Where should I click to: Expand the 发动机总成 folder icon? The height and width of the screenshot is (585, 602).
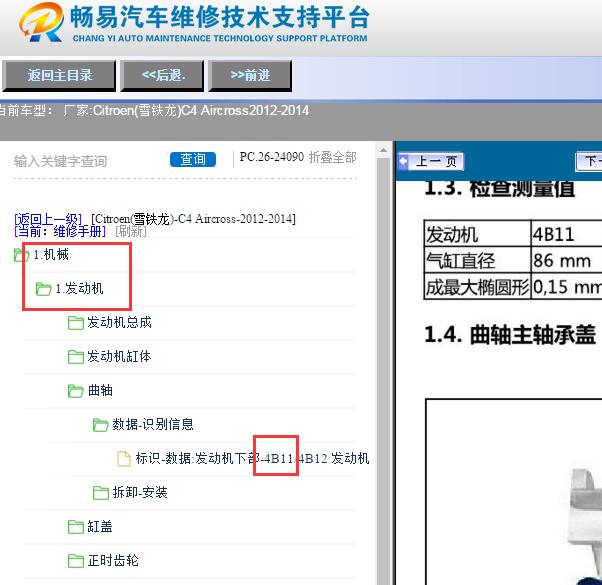[x=76, y=323]
